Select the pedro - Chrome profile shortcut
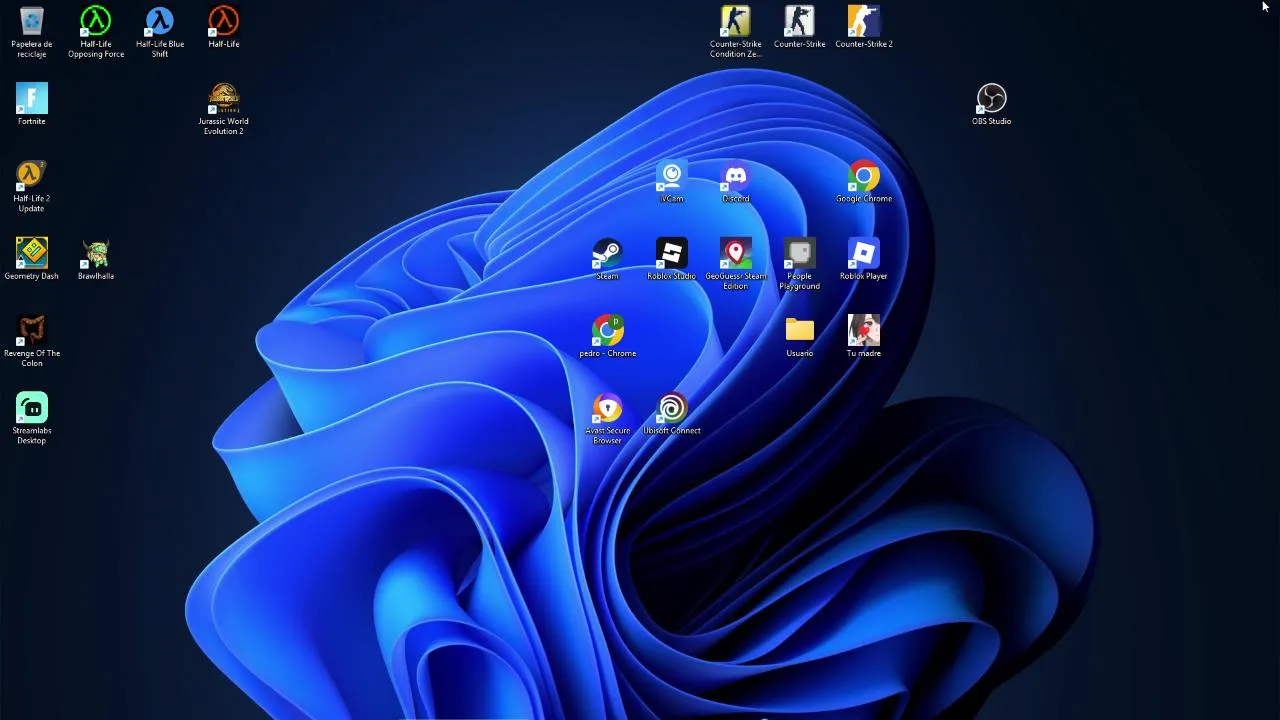The width and height of the screenshot is (1280, 720). click(608, 330)
